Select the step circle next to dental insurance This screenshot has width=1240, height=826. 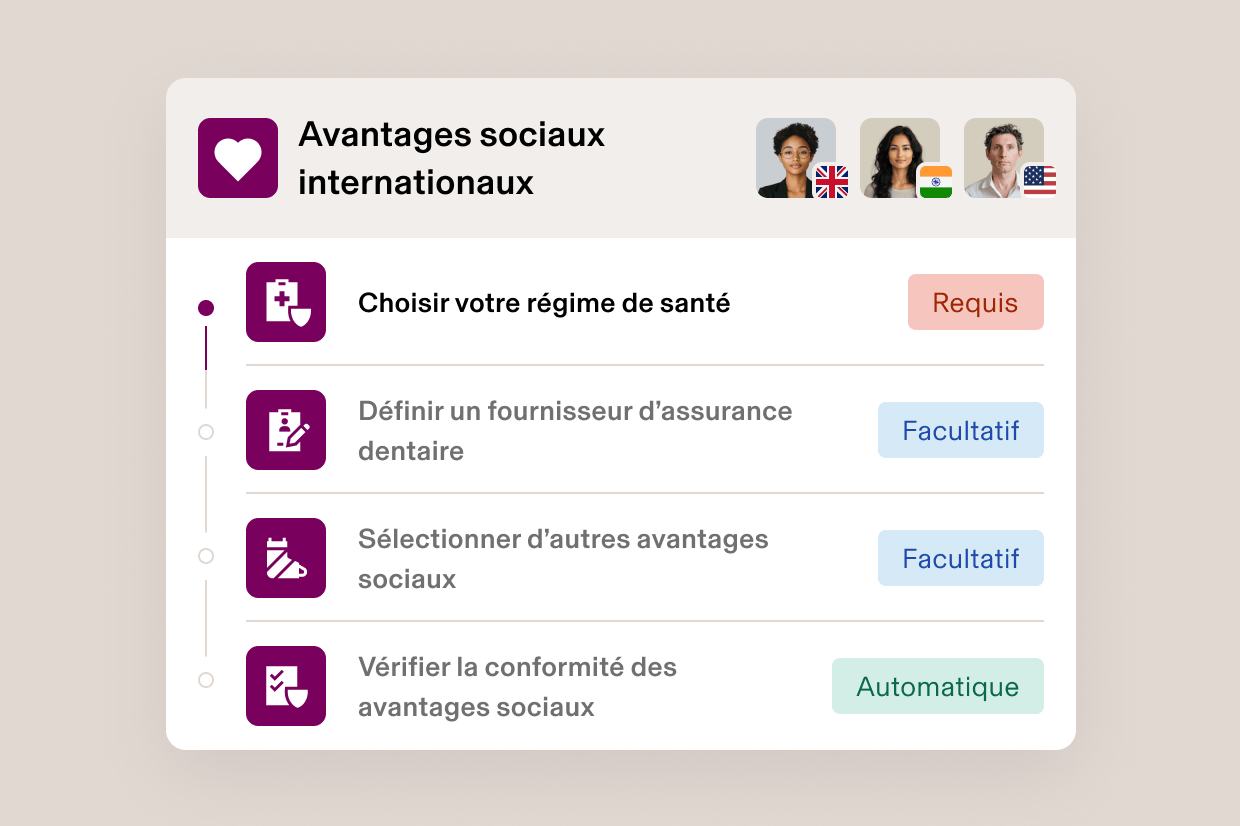click(206, 432)
